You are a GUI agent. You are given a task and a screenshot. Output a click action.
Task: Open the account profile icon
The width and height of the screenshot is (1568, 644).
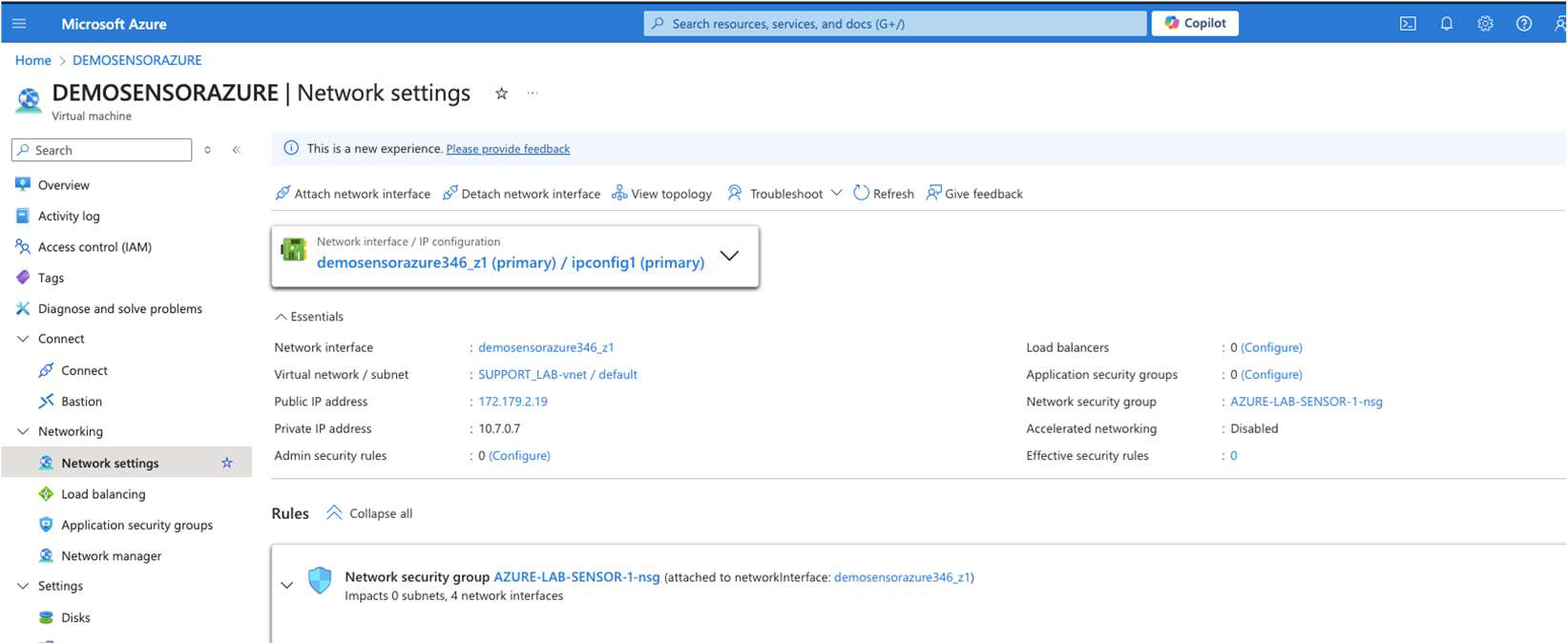click(x=1559, y=24)
